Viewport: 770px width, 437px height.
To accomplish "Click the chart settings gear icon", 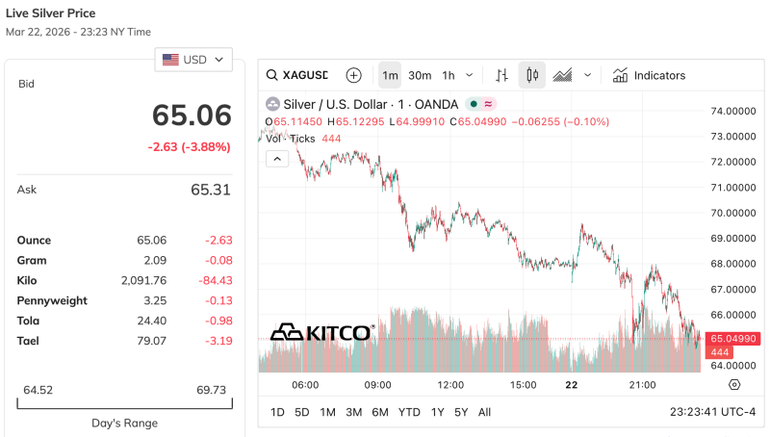I will point(734,384).
